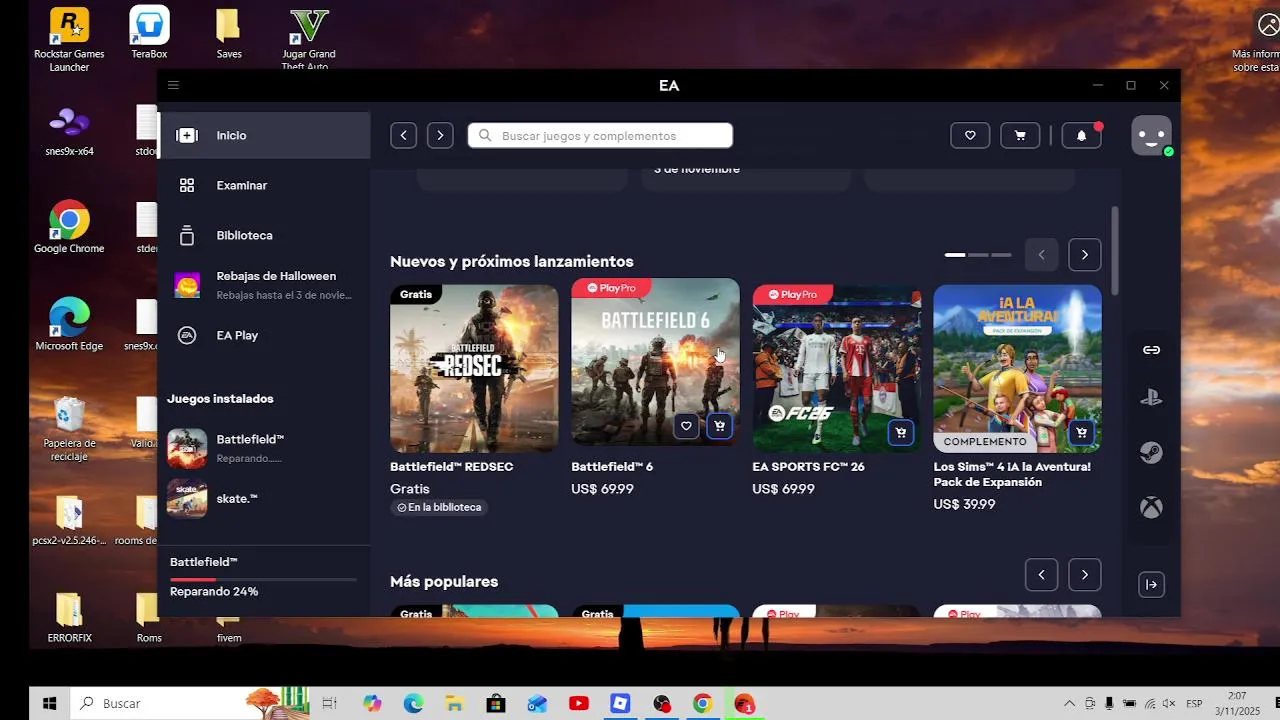The width and height of the screenshot is (1280, 720).
Task: Click the EA app vertical scrollbar
Action: pos(1115,250)
